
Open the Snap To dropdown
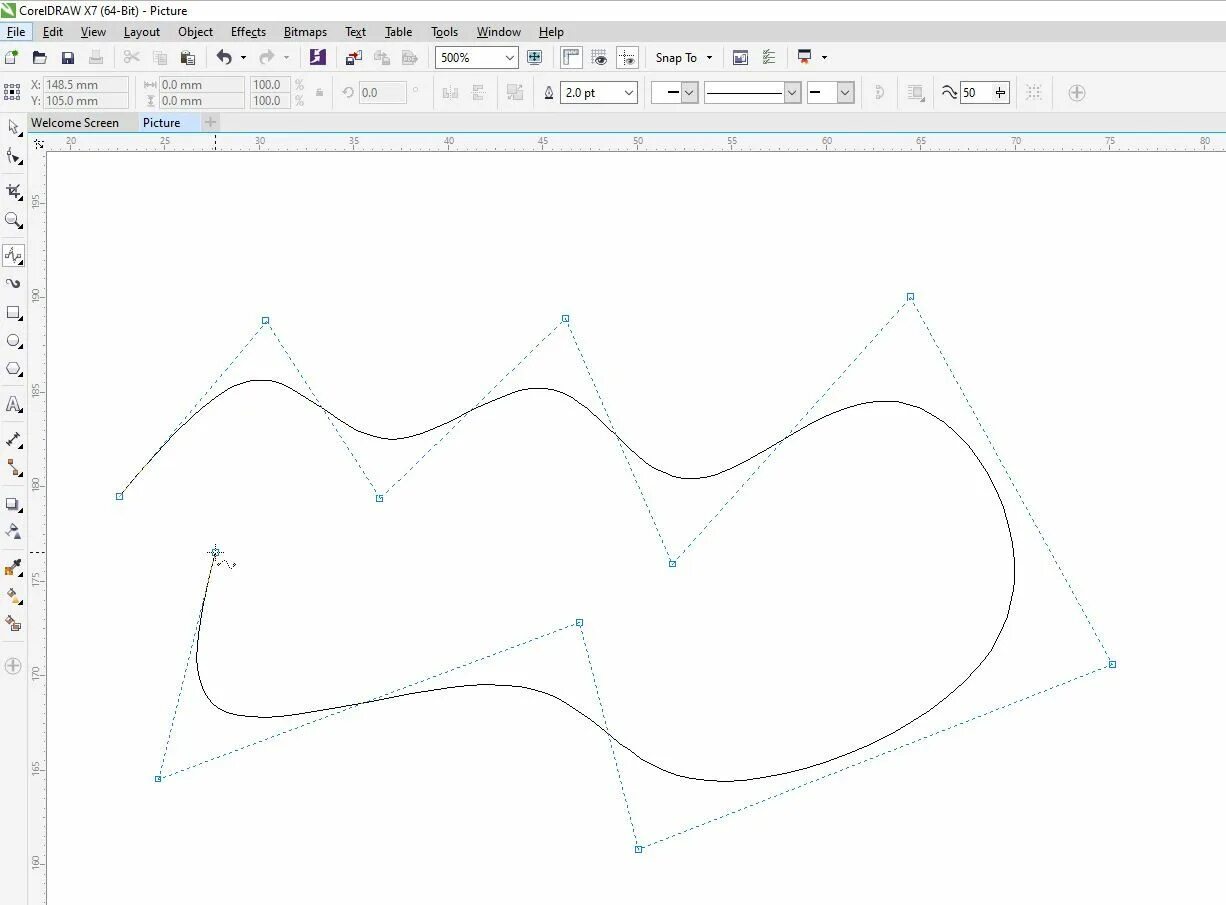click(x=684, y=58)
